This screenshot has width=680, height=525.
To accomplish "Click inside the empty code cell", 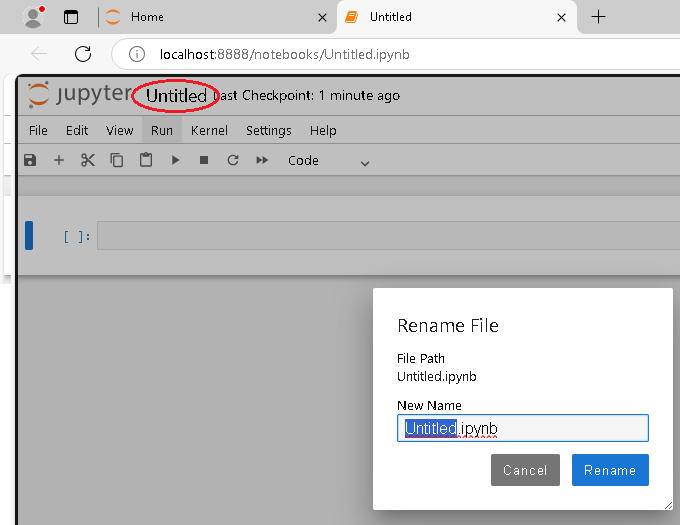I will click(388, 235).
